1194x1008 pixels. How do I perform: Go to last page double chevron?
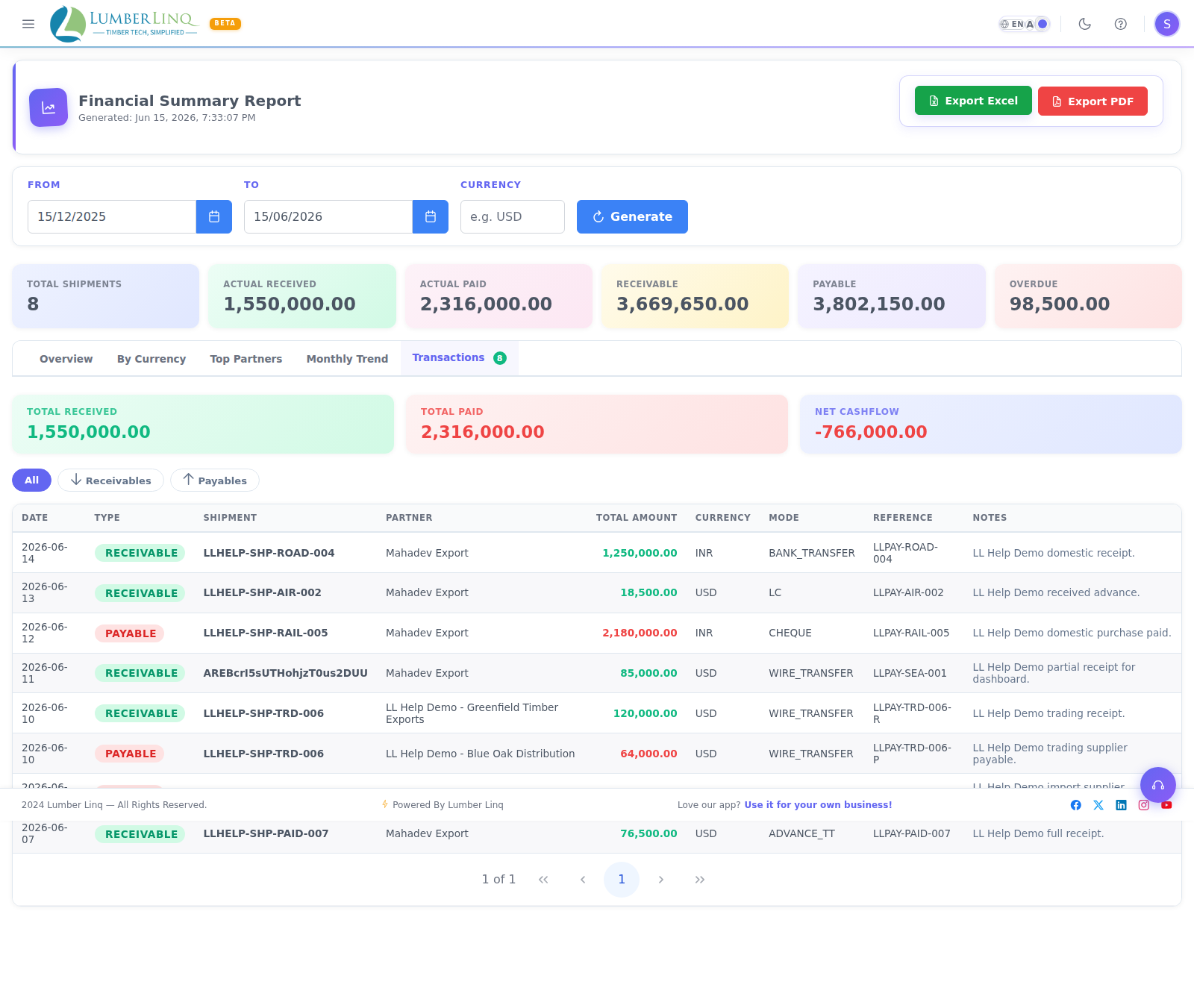[x=700, y=880]
